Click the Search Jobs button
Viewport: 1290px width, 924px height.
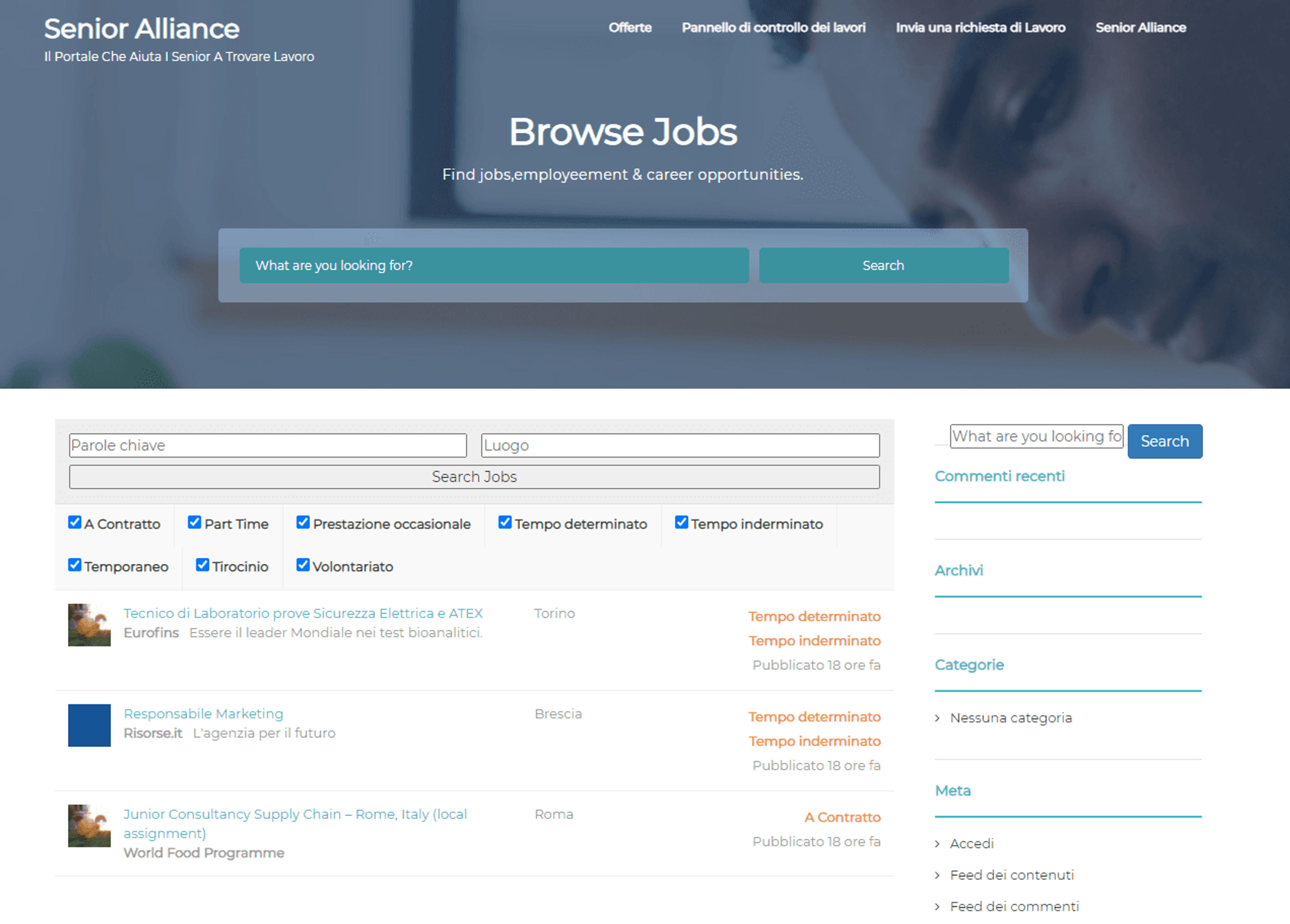click(474, 476)
